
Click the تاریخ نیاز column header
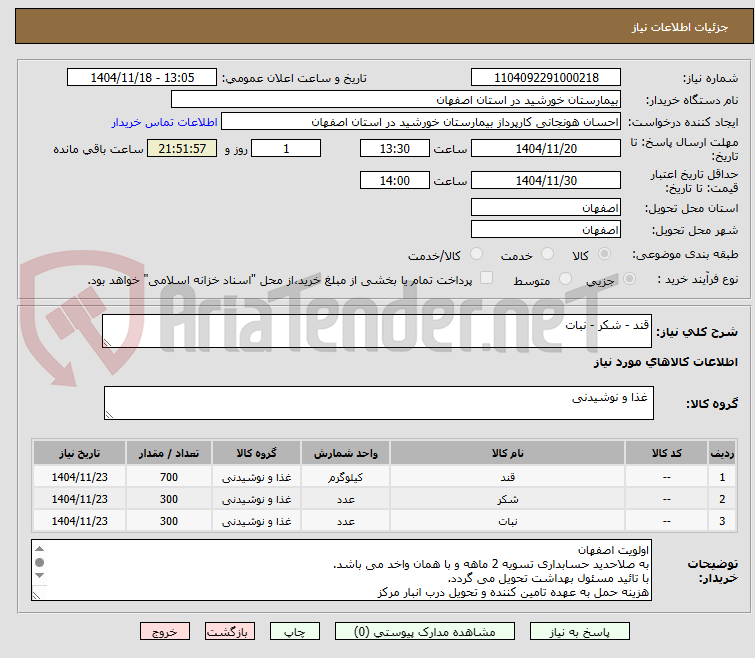(79, 453)
